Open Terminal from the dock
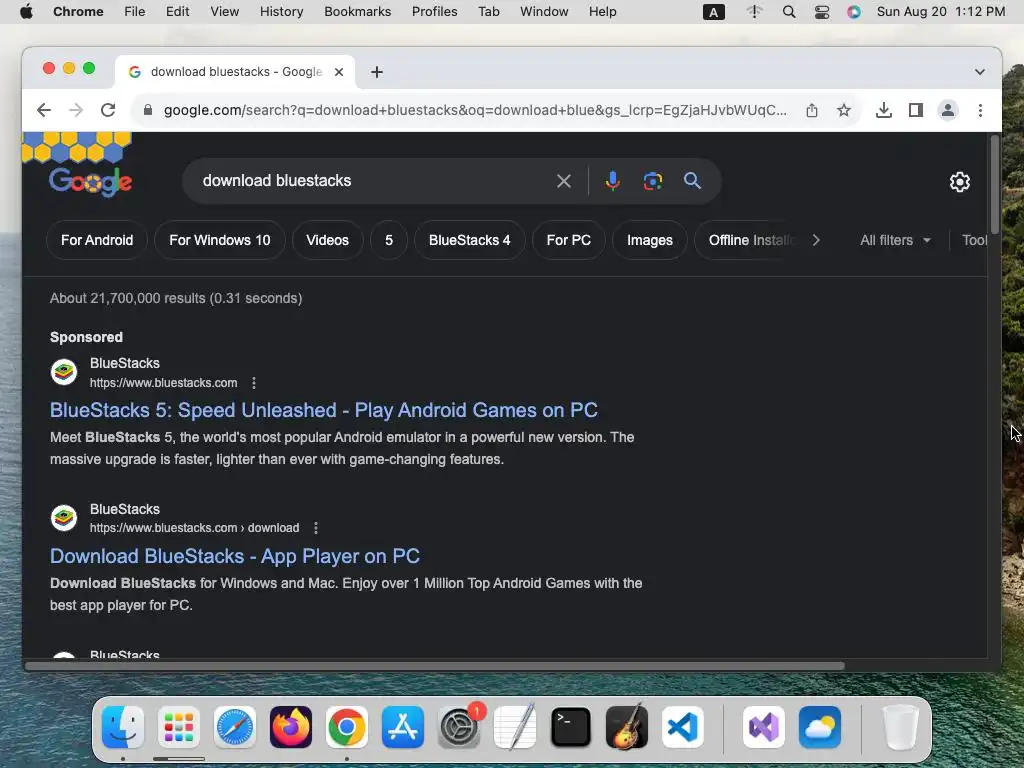This screenshot has width=1024, height=768. 571,727
